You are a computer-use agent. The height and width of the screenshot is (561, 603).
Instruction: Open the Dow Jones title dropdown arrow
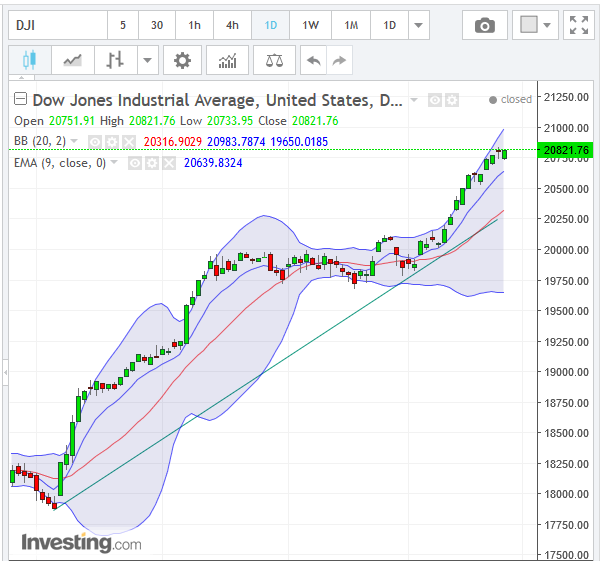(x=414, y=100)
